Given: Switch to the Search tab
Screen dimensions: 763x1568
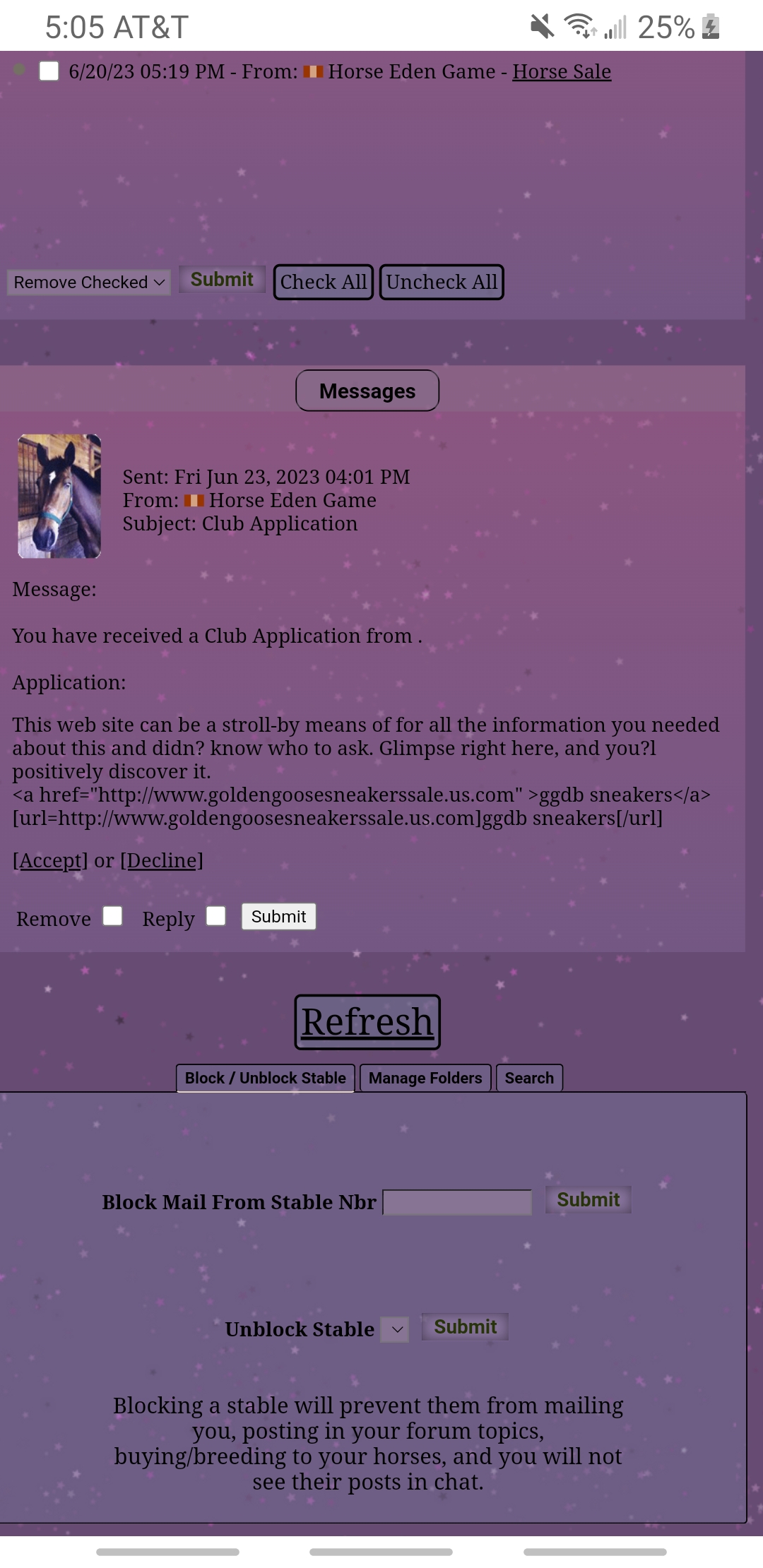Looking at the screenshot, I should [529, 1078].
